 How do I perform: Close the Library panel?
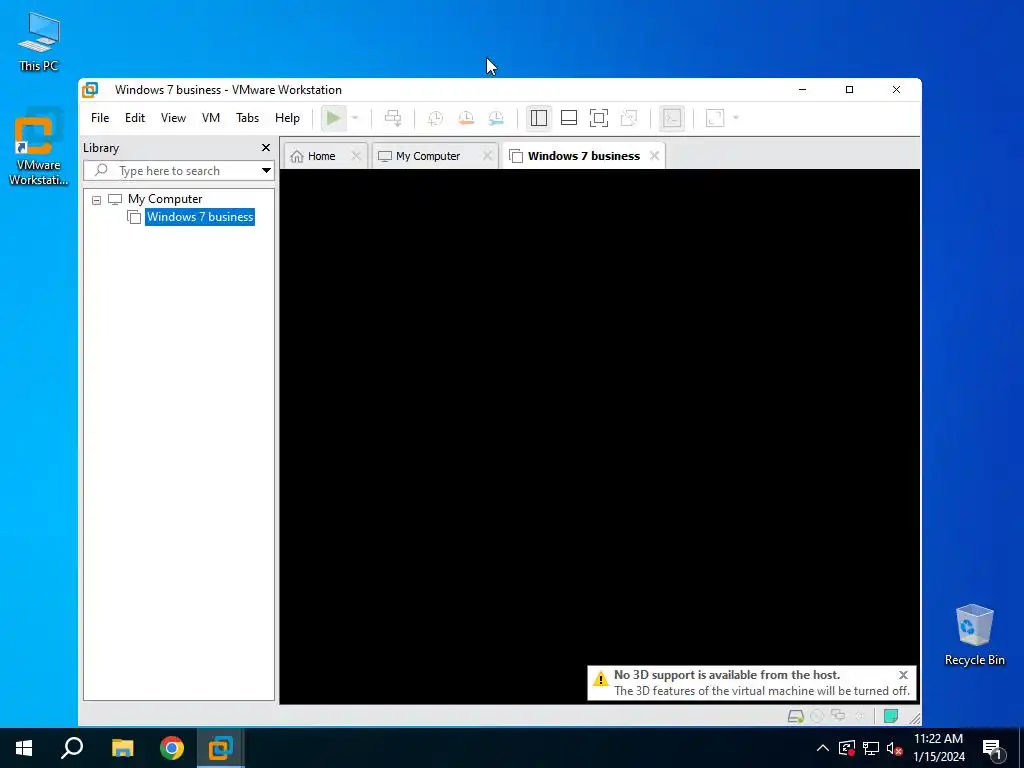tap(266, 148)
